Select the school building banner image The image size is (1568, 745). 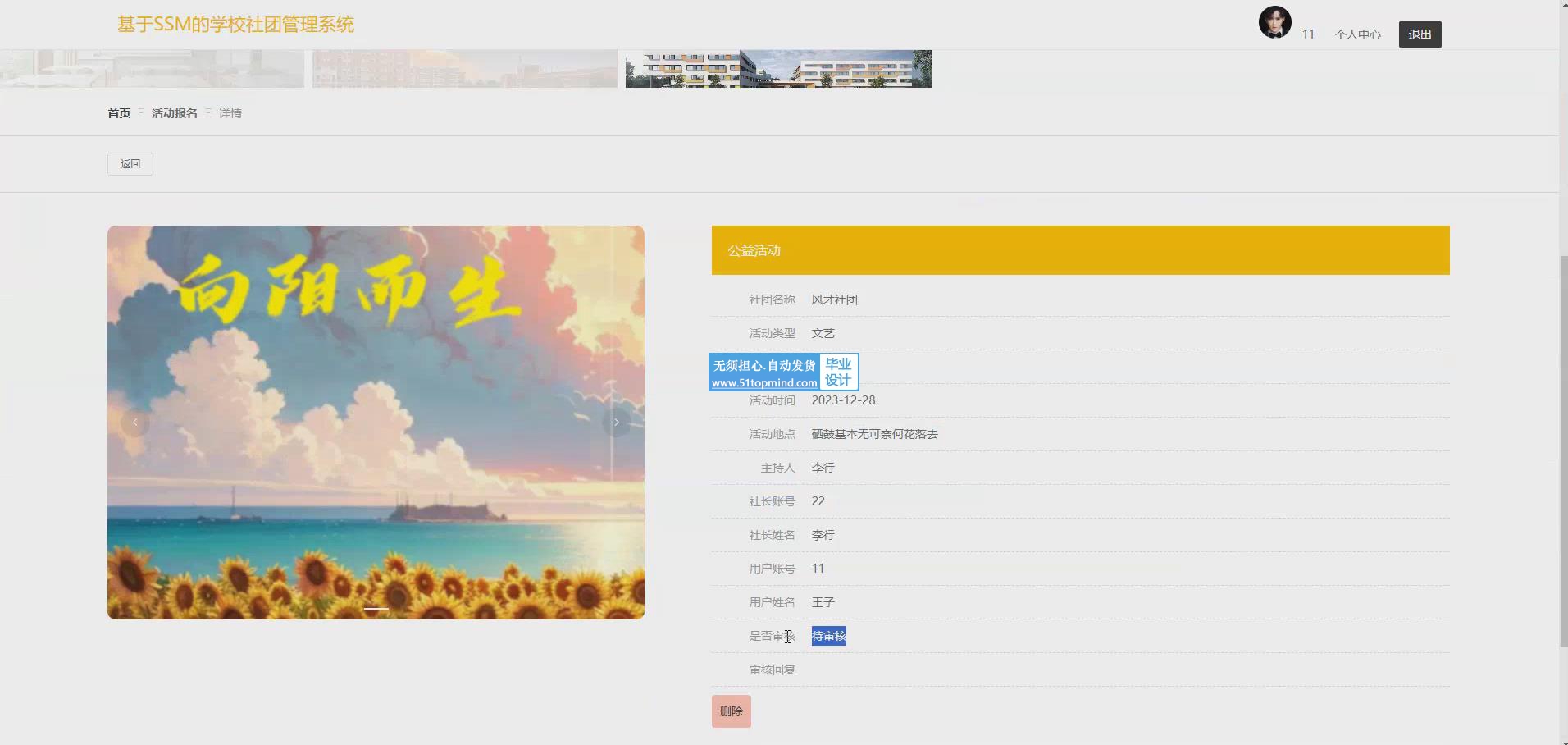[777, 69]
